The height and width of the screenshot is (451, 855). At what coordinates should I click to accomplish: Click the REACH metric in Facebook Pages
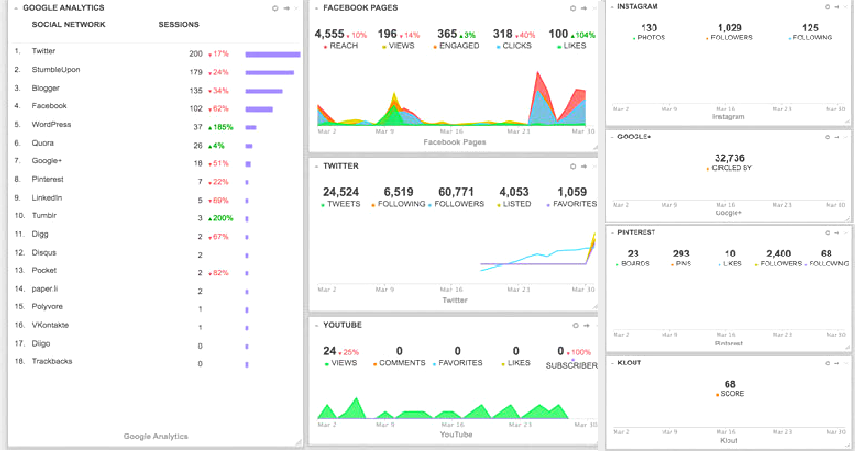point(341,39)
